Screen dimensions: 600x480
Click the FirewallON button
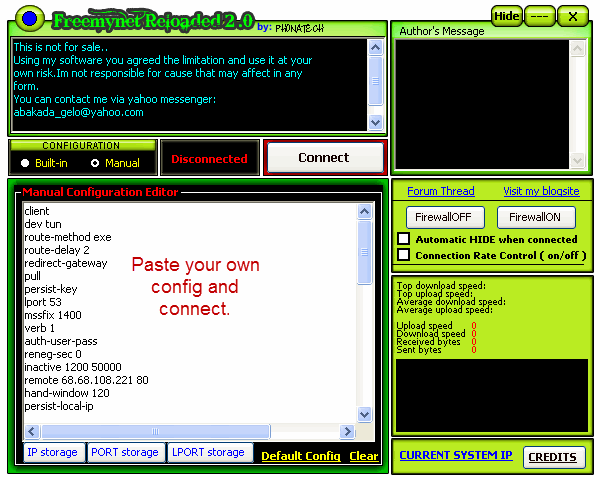click(x=536, y=217)
